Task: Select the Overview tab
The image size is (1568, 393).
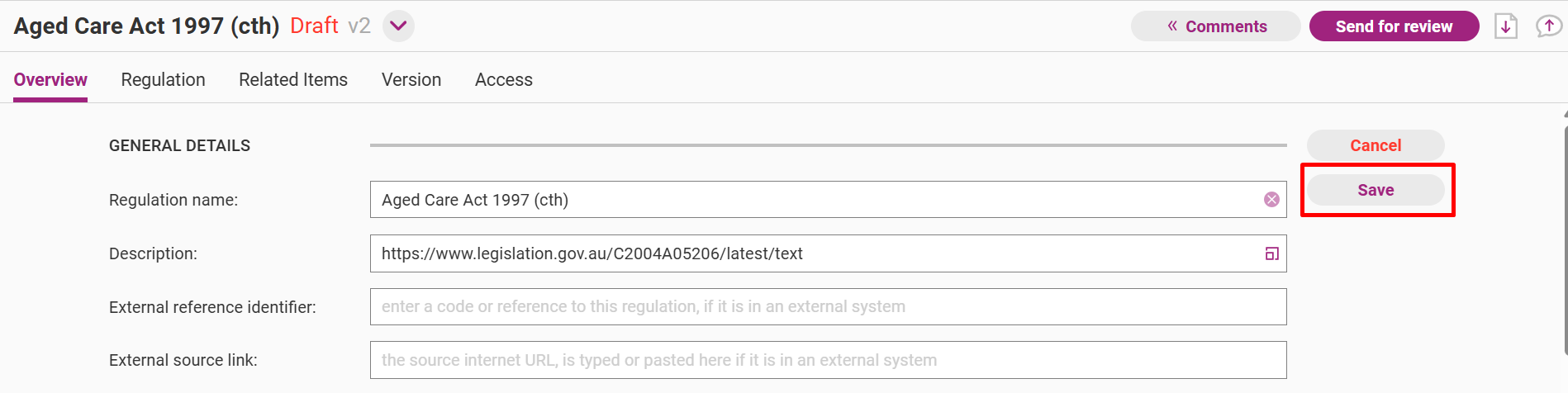Action: tap(50, 80)
